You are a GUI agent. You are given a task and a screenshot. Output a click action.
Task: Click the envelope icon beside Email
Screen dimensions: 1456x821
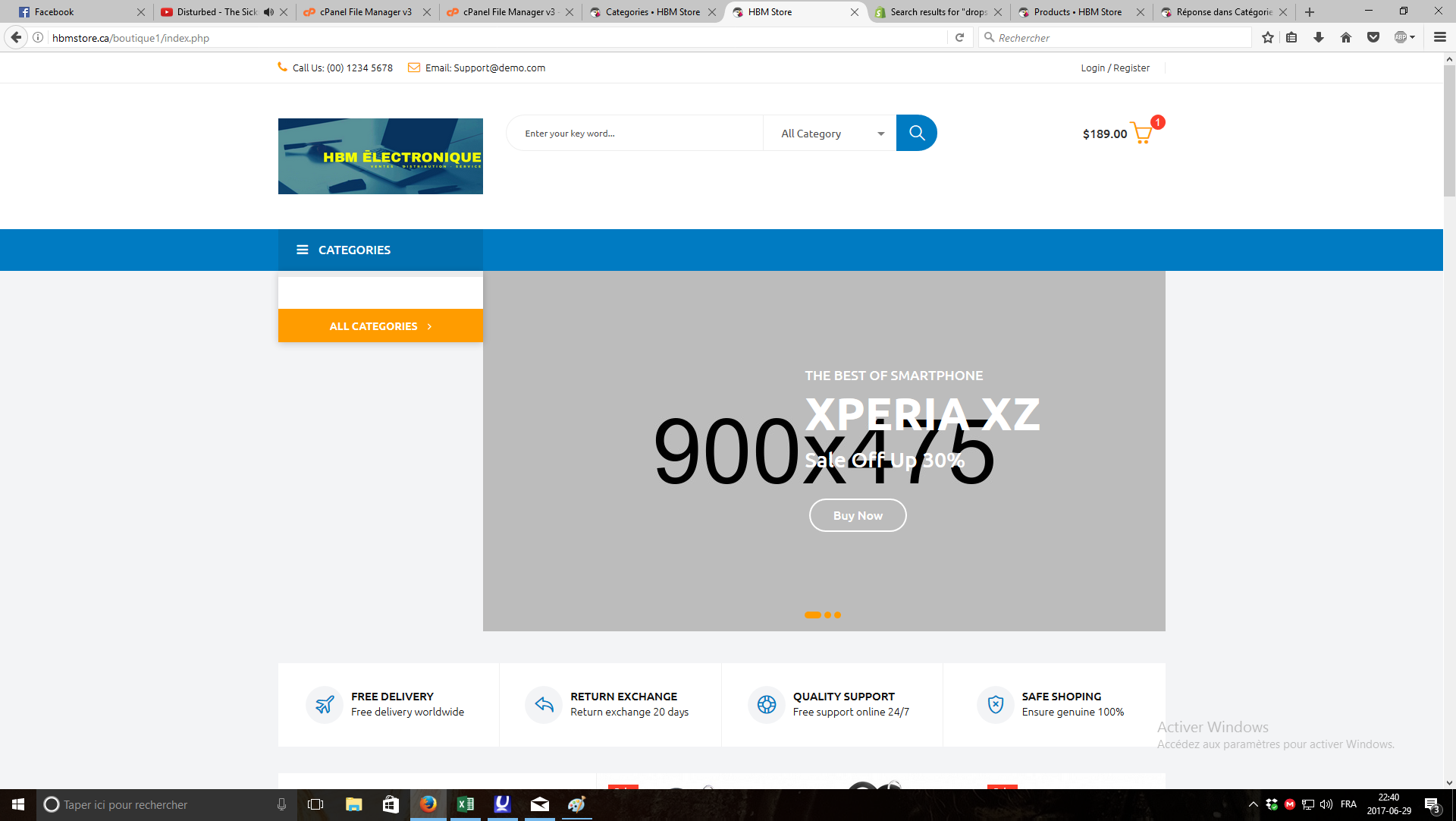click(414, 68)
